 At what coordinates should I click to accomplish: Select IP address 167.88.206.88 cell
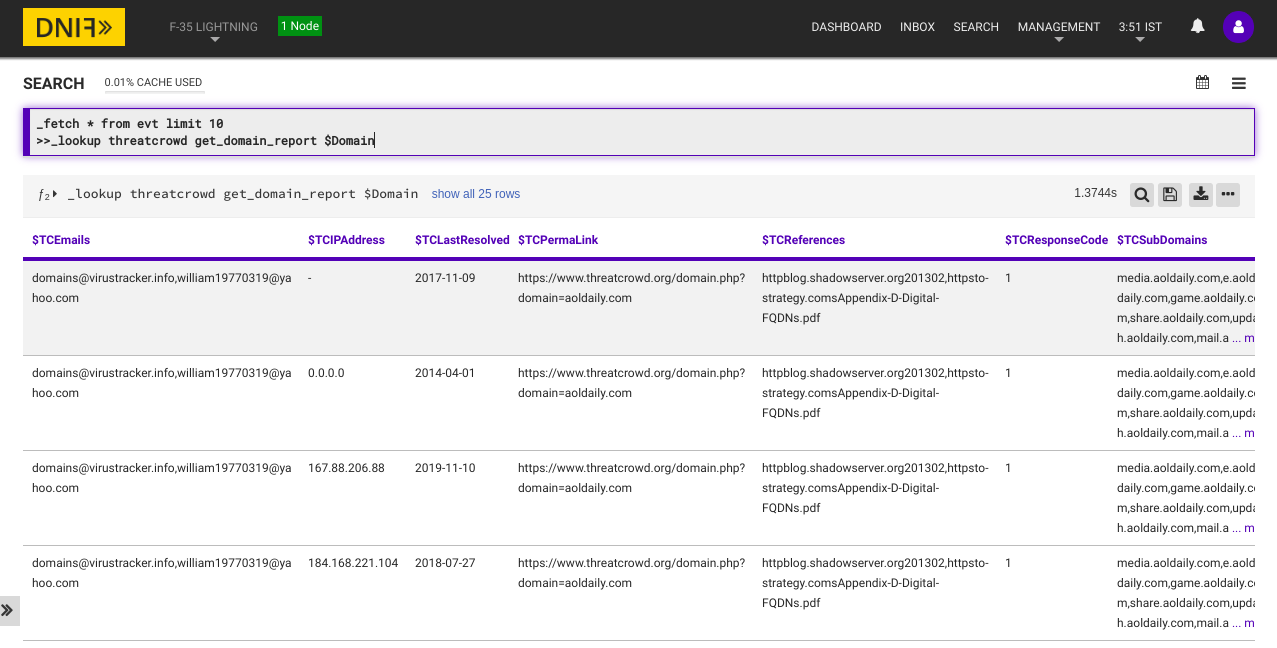pos(346,468)
